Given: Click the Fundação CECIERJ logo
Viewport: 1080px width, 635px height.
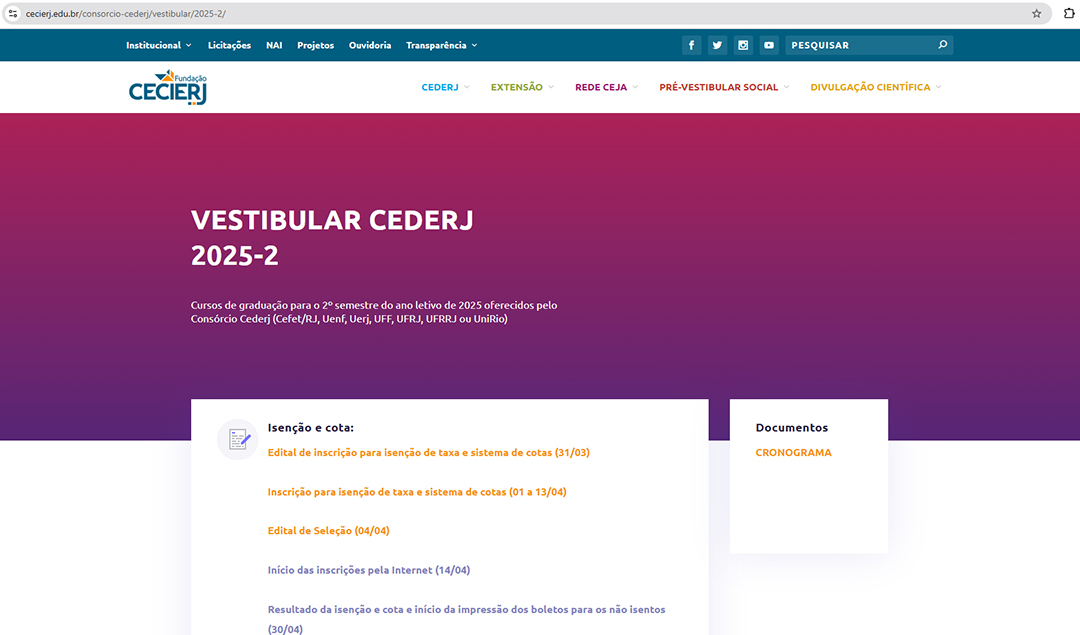Looking at the screenshot, I should click(168, 87).
